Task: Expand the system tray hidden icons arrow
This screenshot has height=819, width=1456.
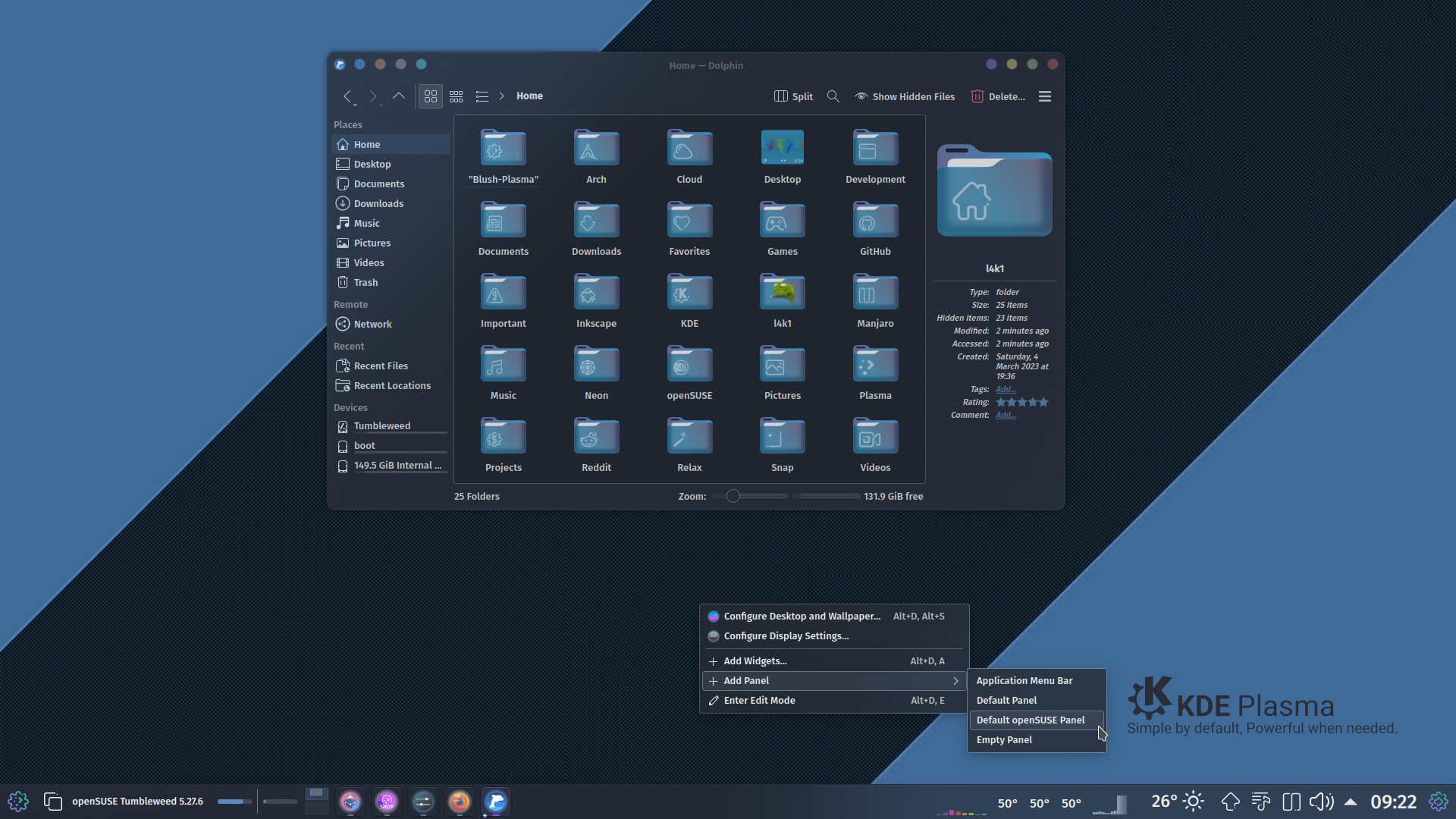Action: pos(1351,802)
